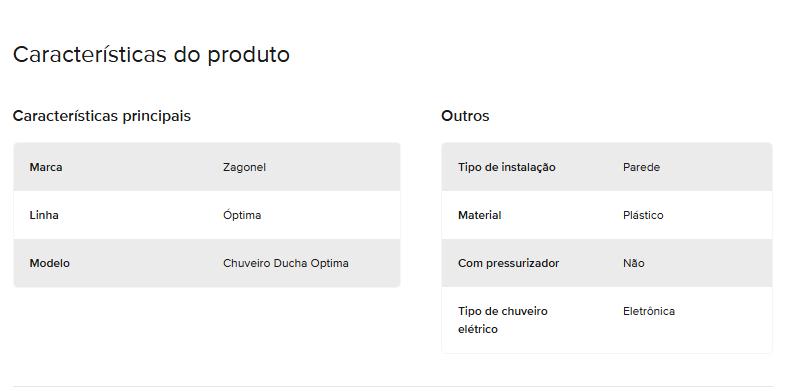Click the Modelo row background
This screenshot has height=391, width=787.
(207, 264)
